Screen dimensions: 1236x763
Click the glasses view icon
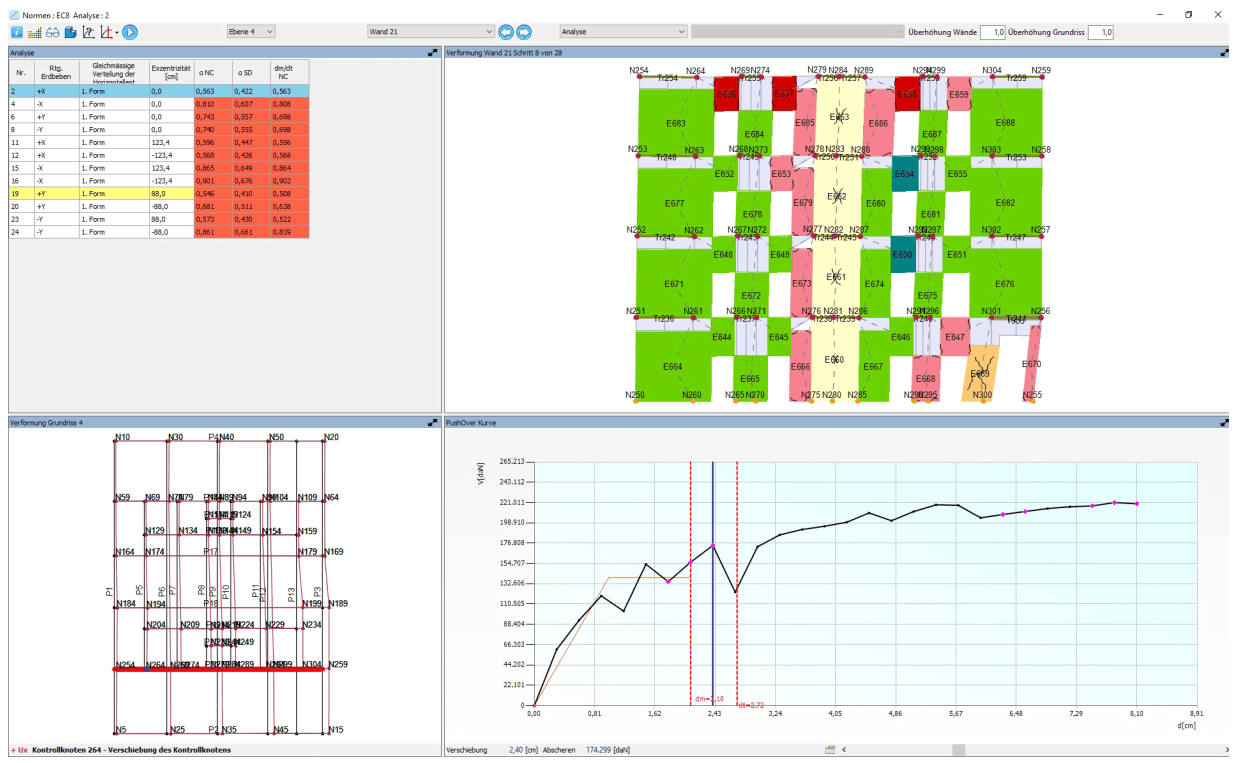click(x=52, y=32)
